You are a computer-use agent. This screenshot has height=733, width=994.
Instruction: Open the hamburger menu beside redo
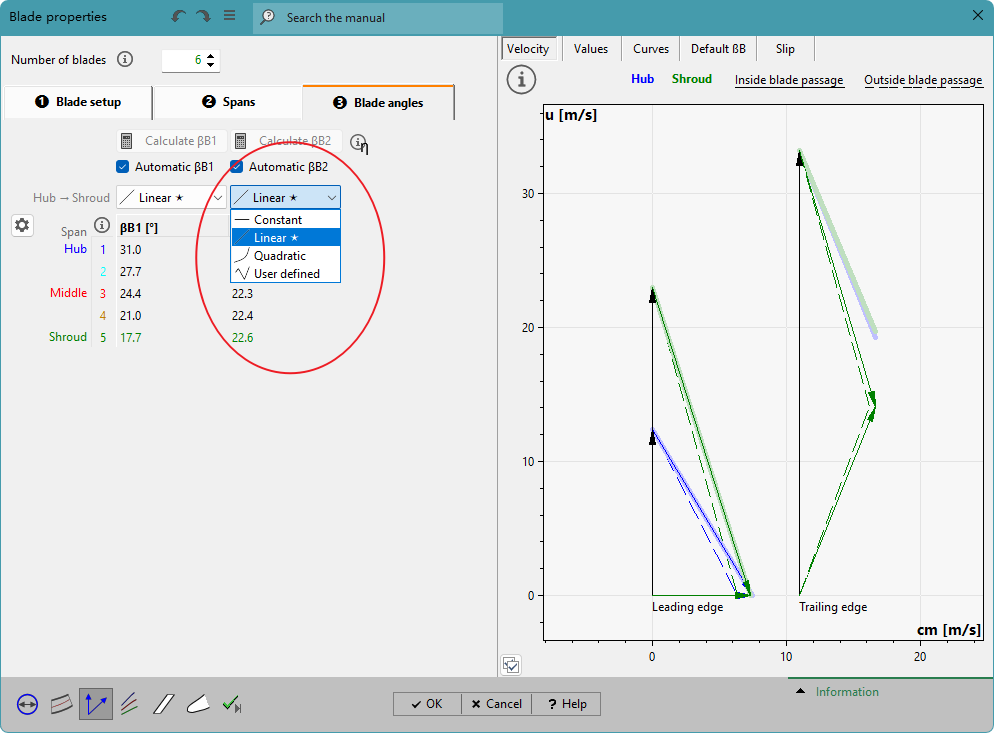[229, 17]
